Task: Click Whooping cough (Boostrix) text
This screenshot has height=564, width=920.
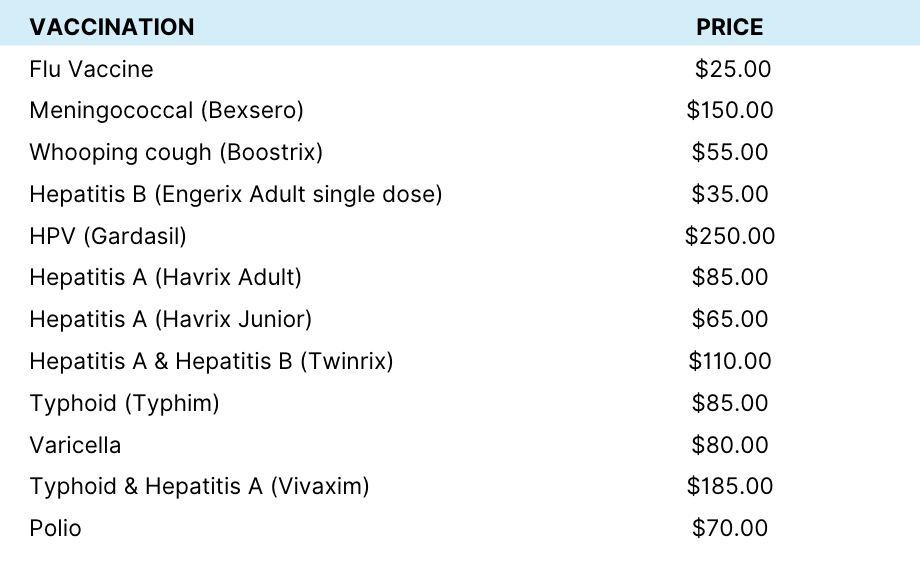Action: pyautogui.click(x=176, y=152)
